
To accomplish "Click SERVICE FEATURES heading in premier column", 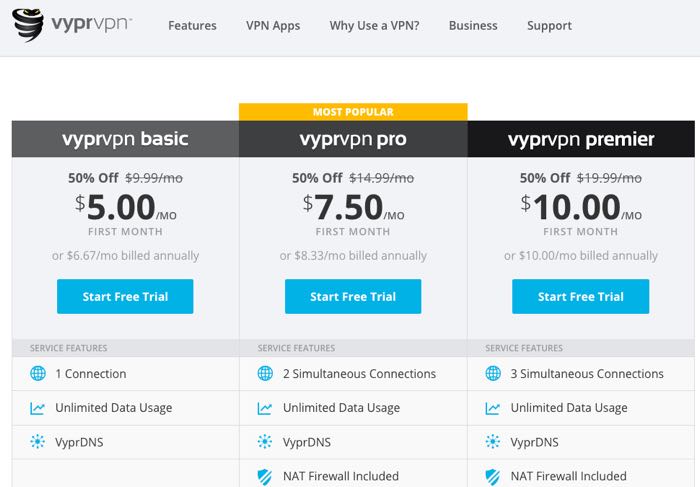I will click(524, 348).
